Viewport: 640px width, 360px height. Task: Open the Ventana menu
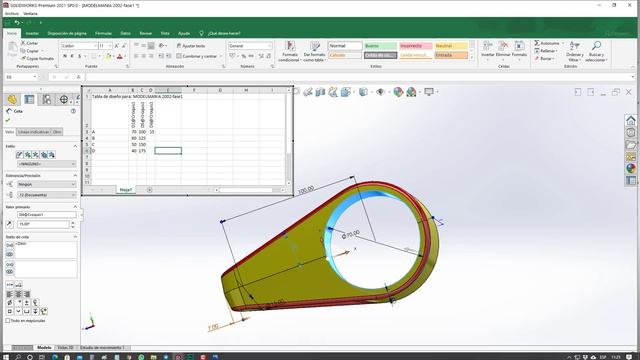30,13
